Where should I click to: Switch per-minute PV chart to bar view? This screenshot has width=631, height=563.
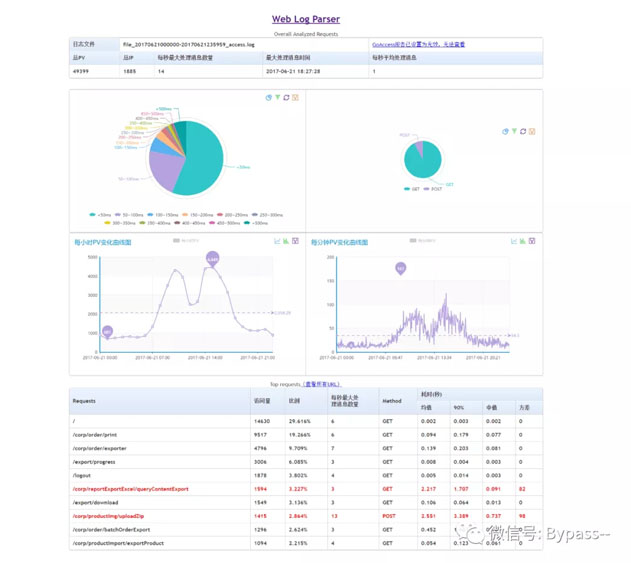(x=523, y=241)
